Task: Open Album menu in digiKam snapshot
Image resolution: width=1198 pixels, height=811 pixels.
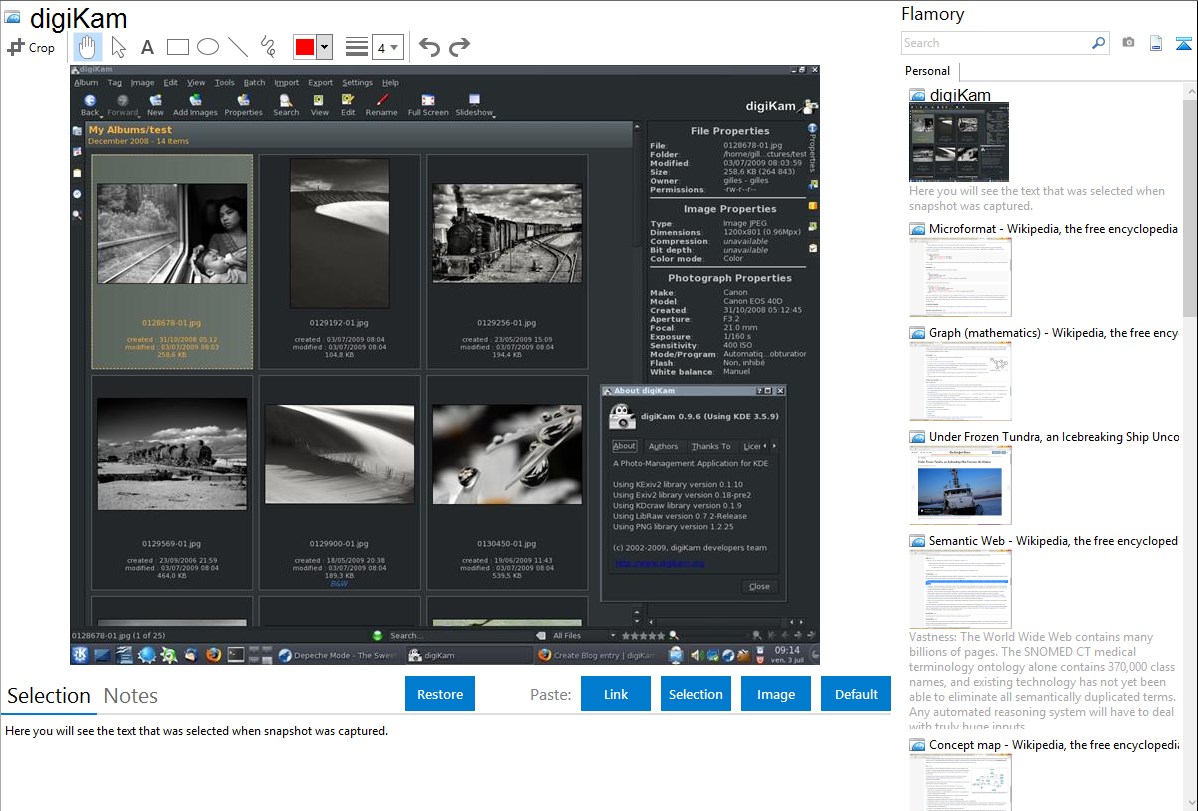Action: tap(86, 83)
